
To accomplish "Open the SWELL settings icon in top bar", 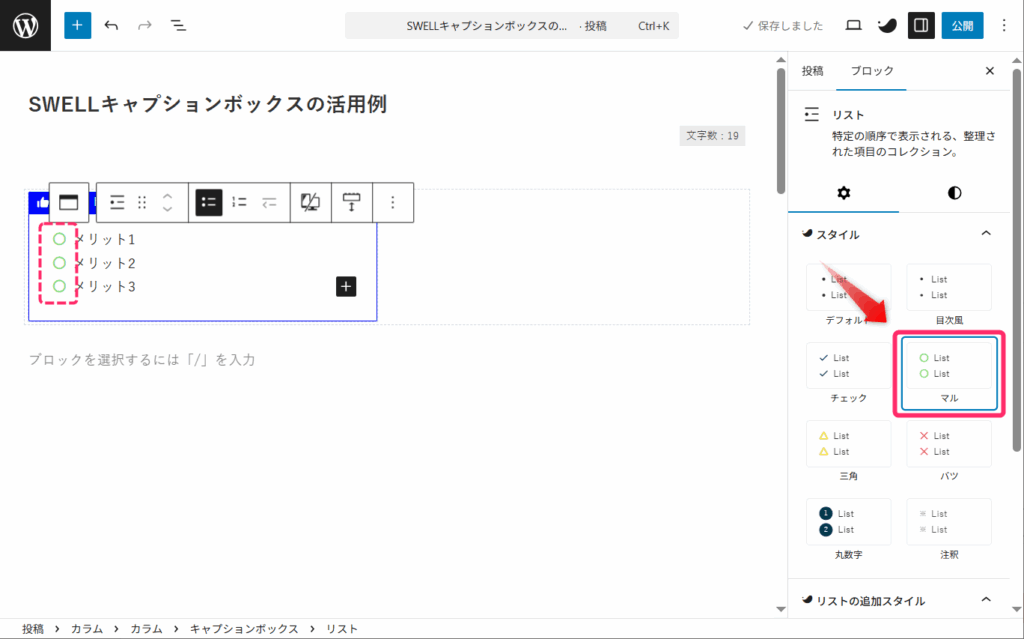I will click(x=887, y=25).
